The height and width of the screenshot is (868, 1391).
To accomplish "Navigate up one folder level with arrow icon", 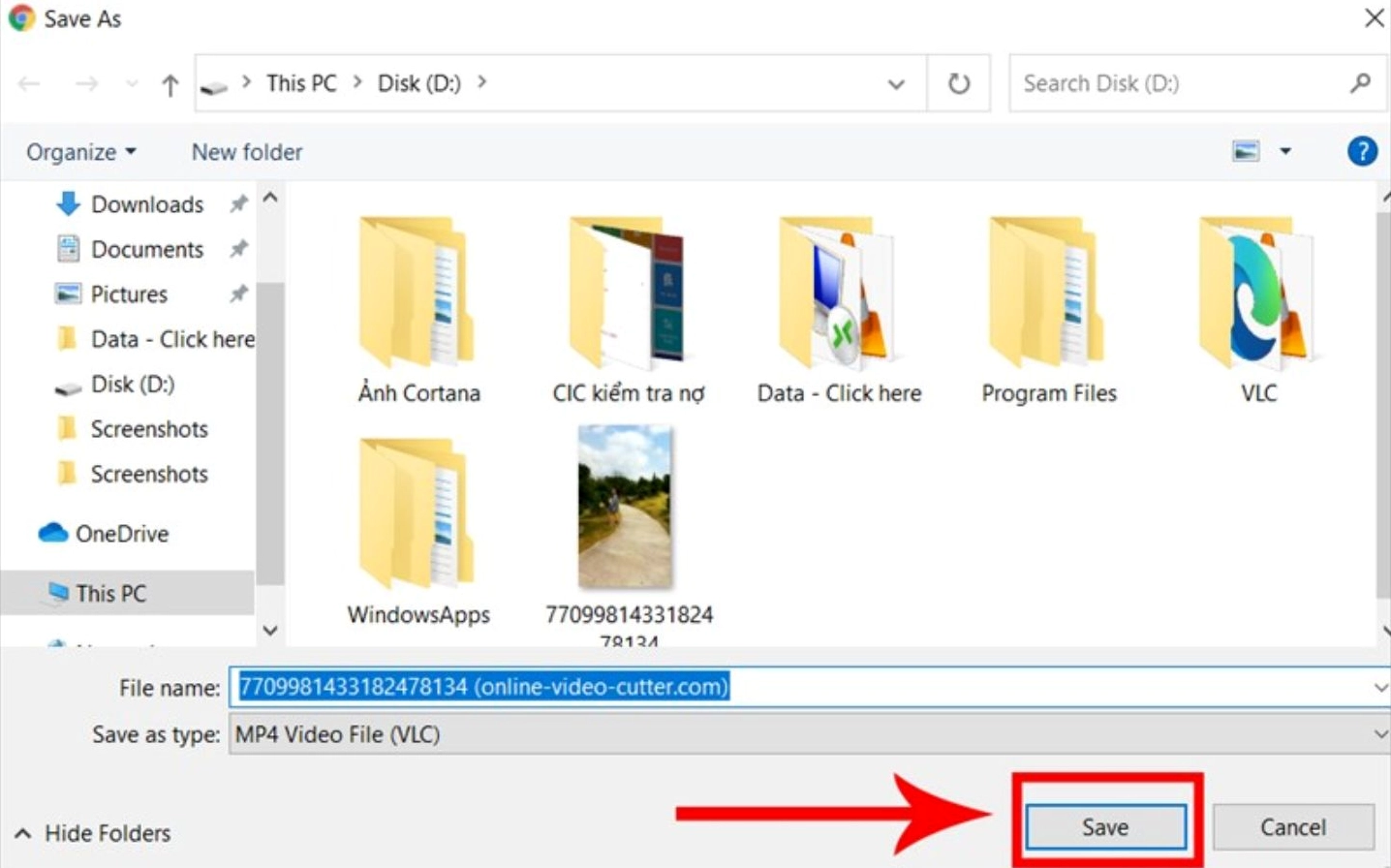I will tap(169, 83).
